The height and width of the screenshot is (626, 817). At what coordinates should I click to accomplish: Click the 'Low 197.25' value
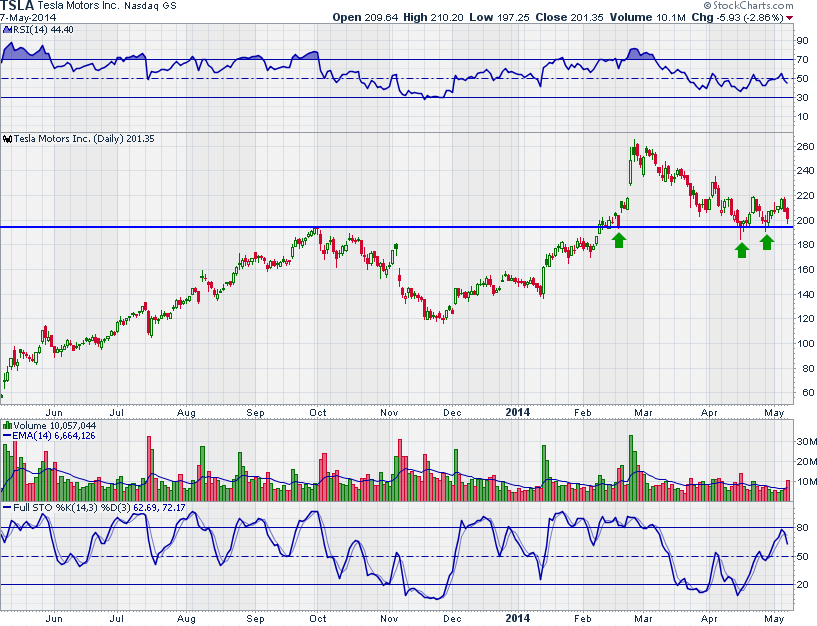point(499,17)
